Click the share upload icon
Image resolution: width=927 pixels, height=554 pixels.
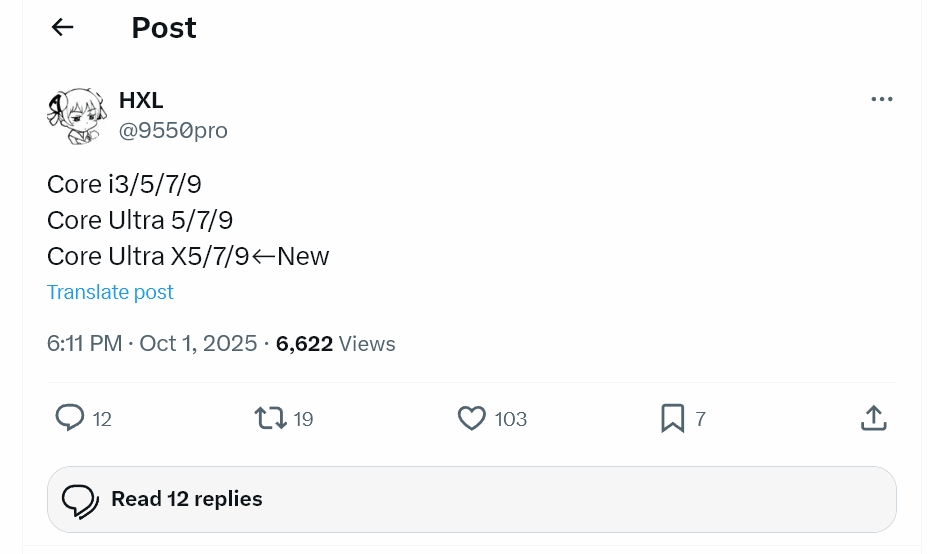(x=873, y=418)
